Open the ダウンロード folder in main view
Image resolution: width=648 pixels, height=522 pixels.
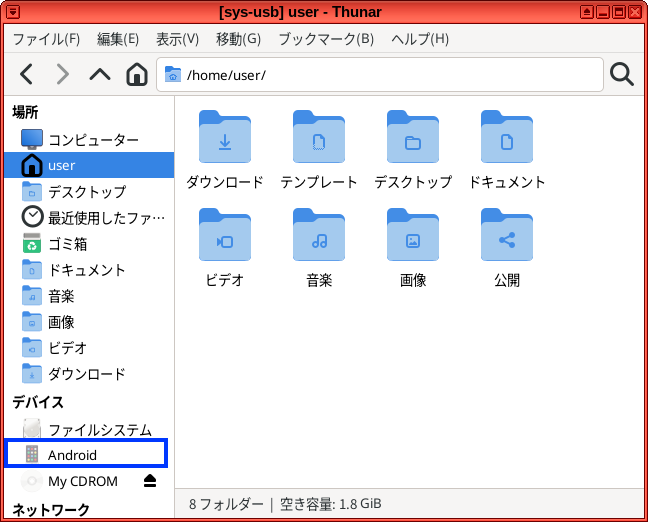tap(225, 150)
